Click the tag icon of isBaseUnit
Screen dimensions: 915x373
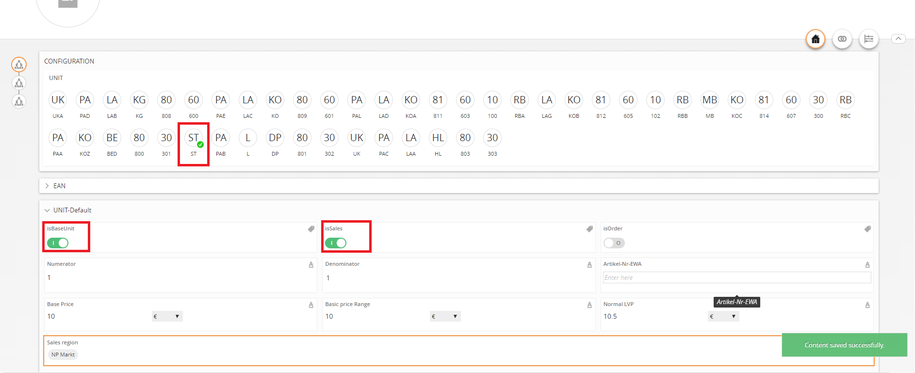point(312,229)
